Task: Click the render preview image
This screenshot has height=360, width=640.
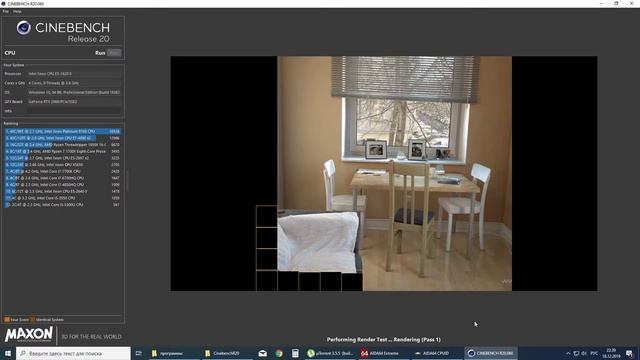Action: 384,173
